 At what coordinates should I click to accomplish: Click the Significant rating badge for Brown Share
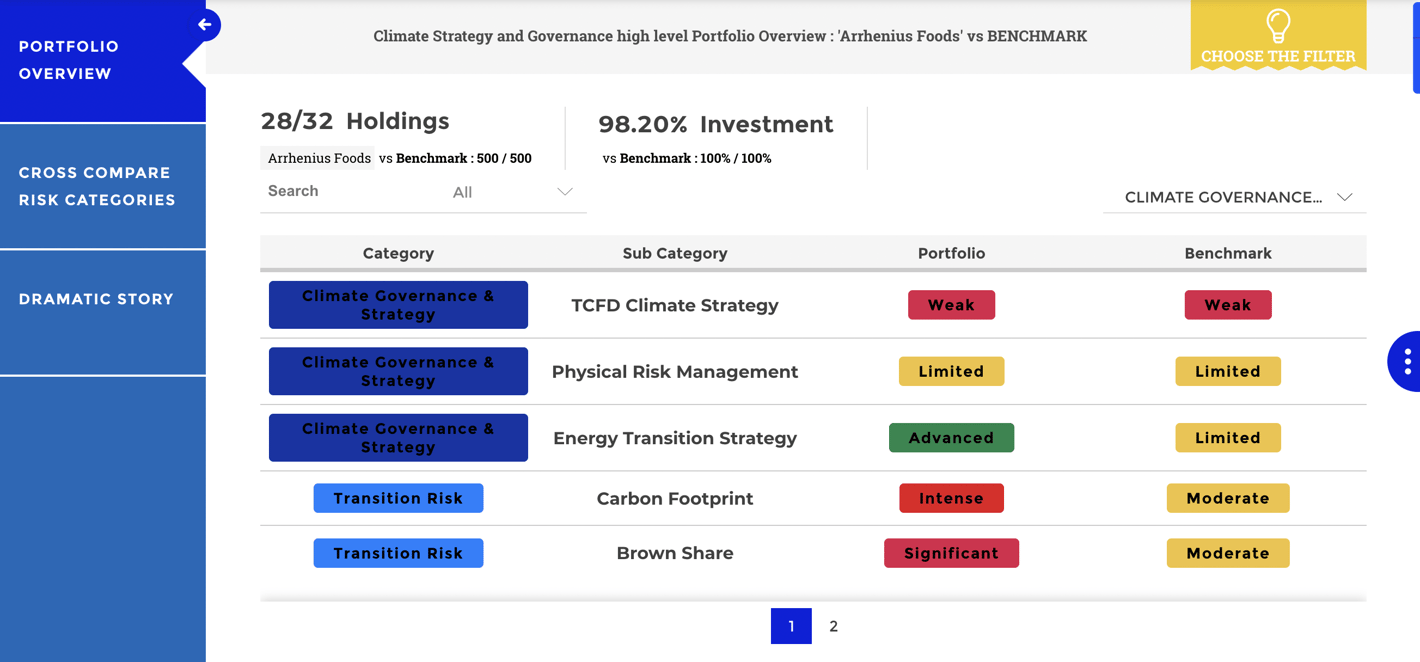(951, 553)
